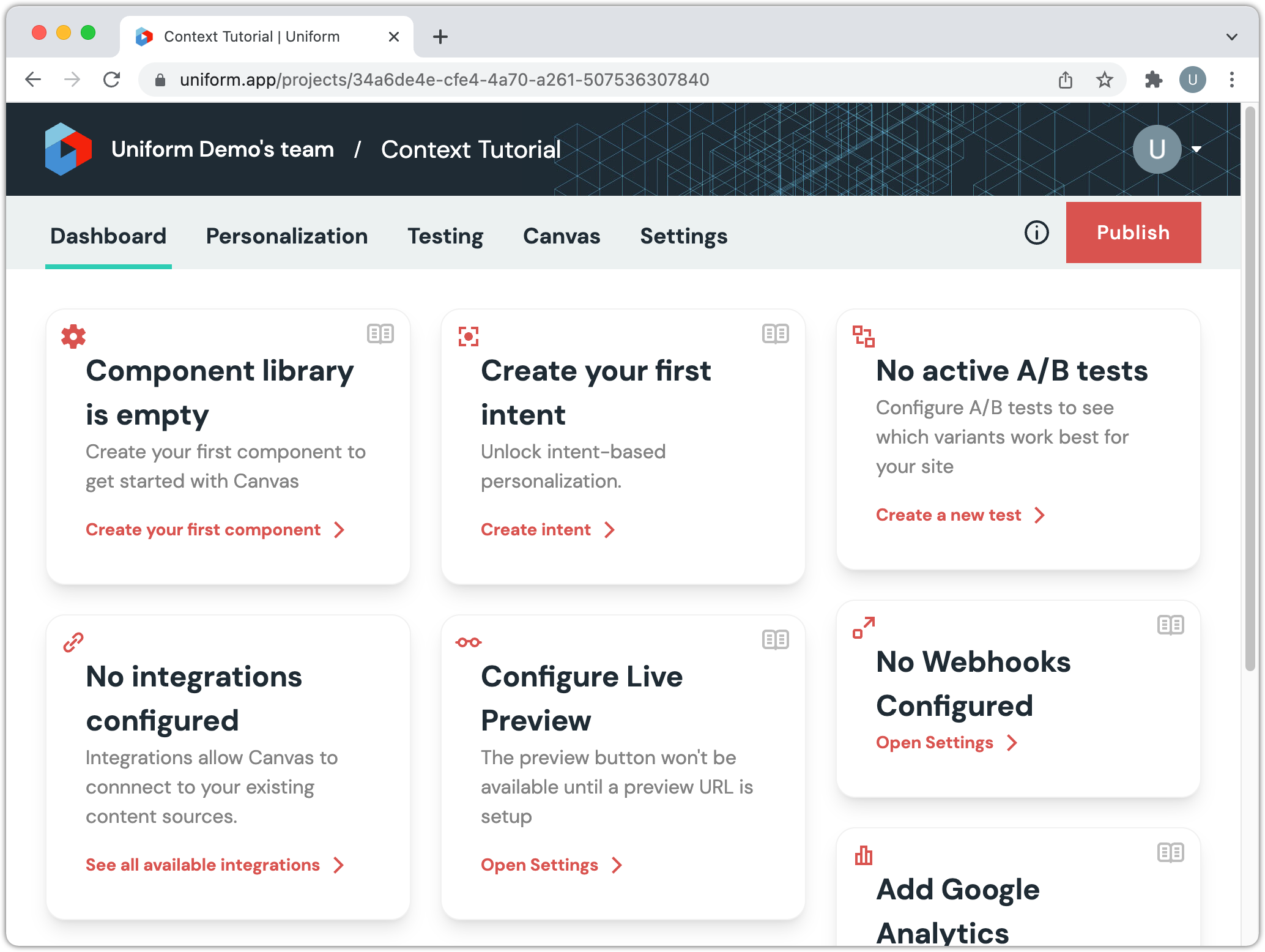1265x952 pixels.
Task: Expand tab search chevron at top right
Action: pyautogui.click(x=1231, y=37)
